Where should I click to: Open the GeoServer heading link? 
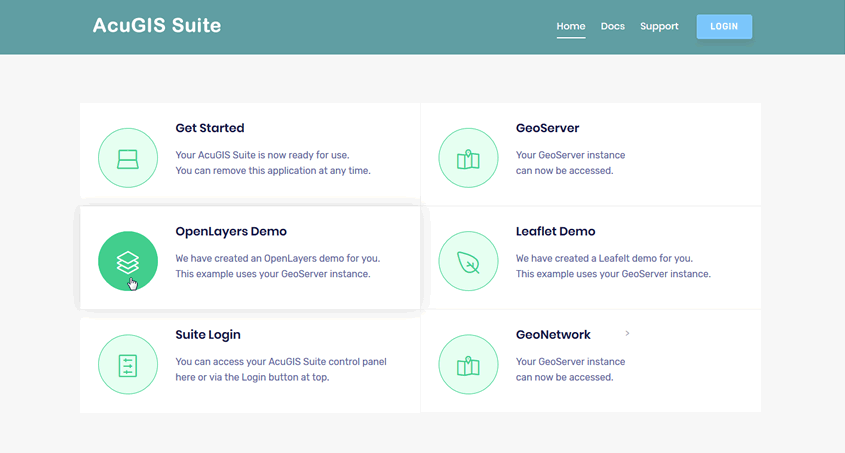(x=548, y=128)
